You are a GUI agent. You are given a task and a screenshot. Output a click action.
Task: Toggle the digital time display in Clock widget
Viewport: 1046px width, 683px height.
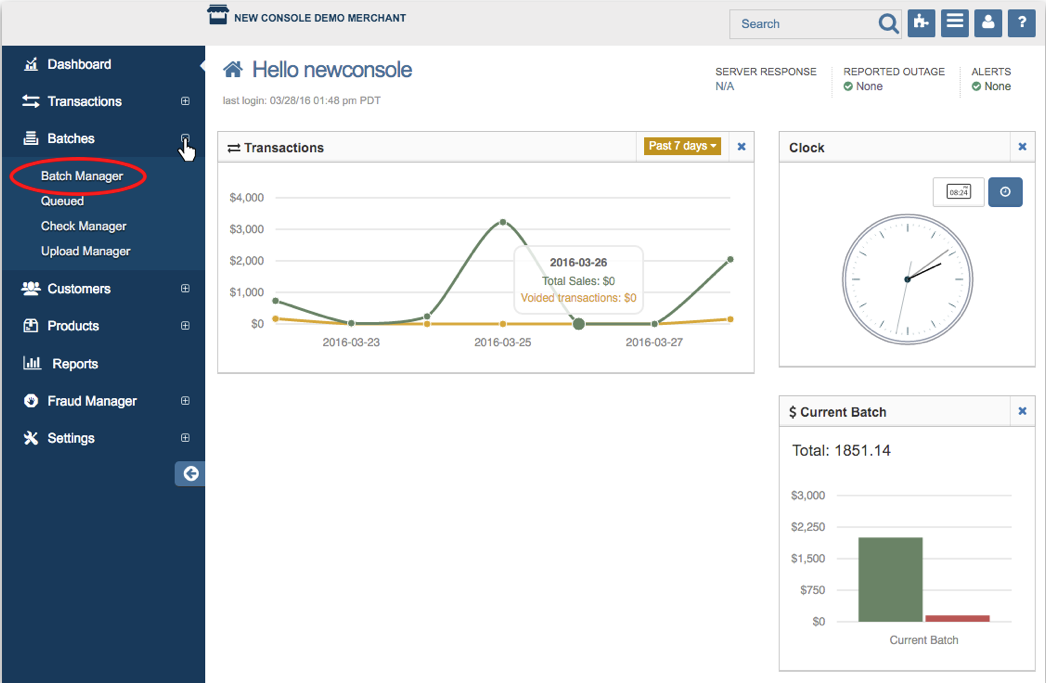pyautogui.click(x=958, y=191)
